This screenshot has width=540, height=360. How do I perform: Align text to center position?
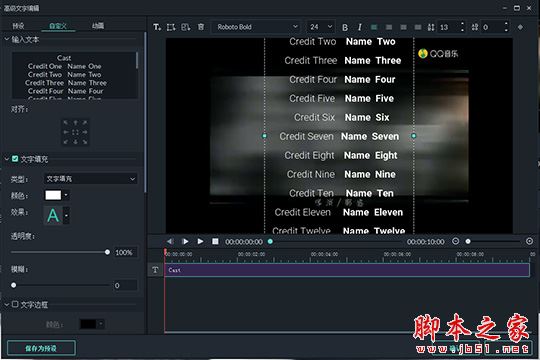point(75,132)
